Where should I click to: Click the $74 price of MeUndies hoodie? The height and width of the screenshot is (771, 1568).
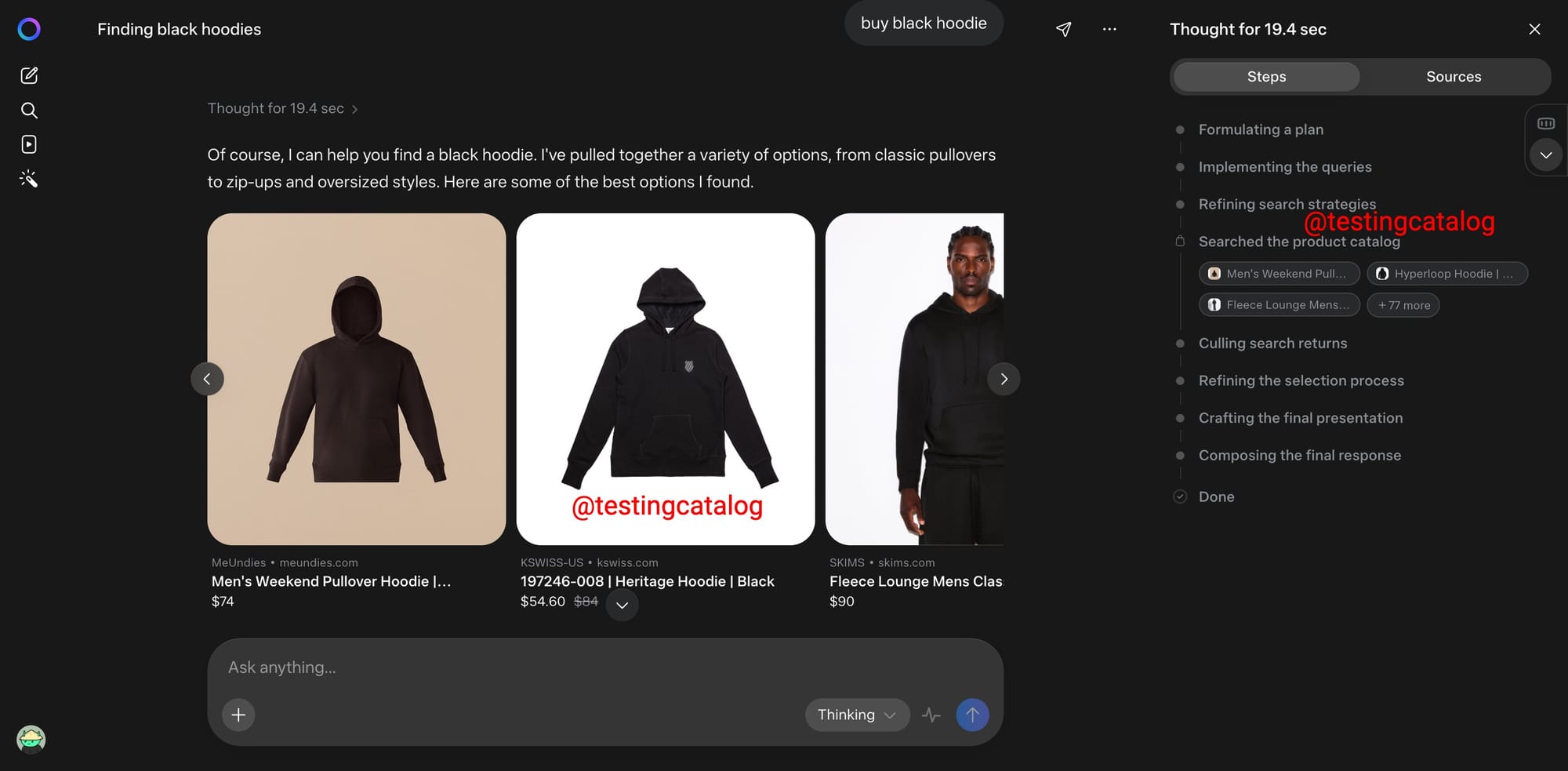point(223,602)
